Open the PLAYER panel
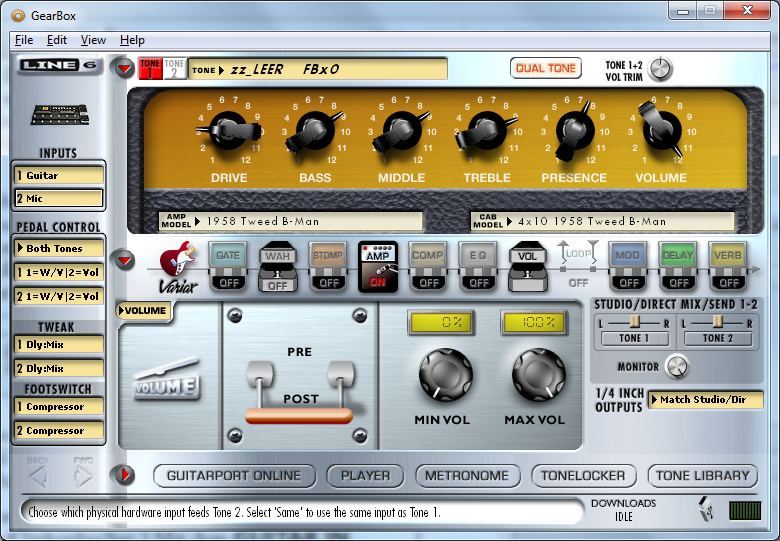This screenshot has height=541, width=780. point(365,476)
